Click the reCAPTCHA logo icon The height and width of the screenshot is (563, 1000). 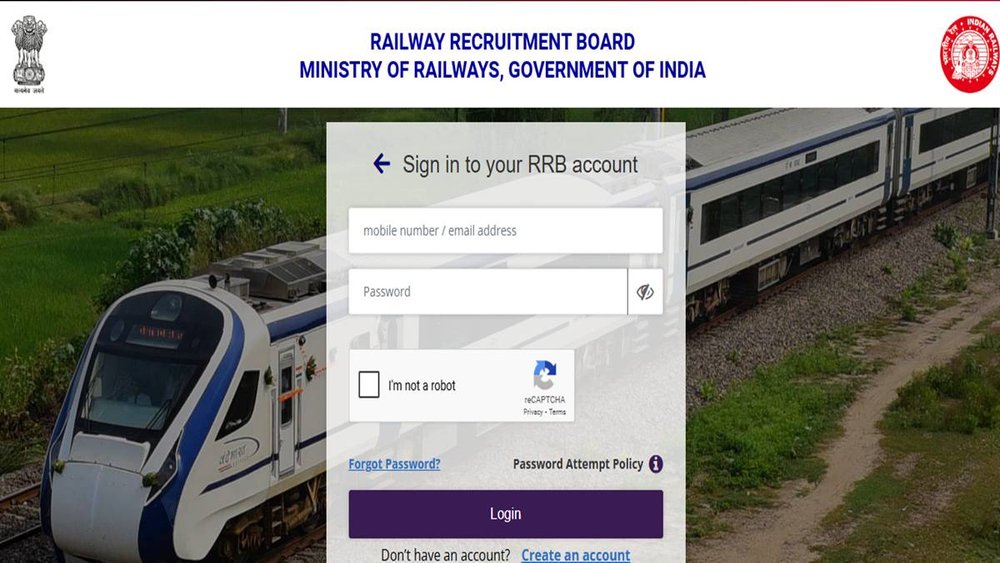coord(545,375)
